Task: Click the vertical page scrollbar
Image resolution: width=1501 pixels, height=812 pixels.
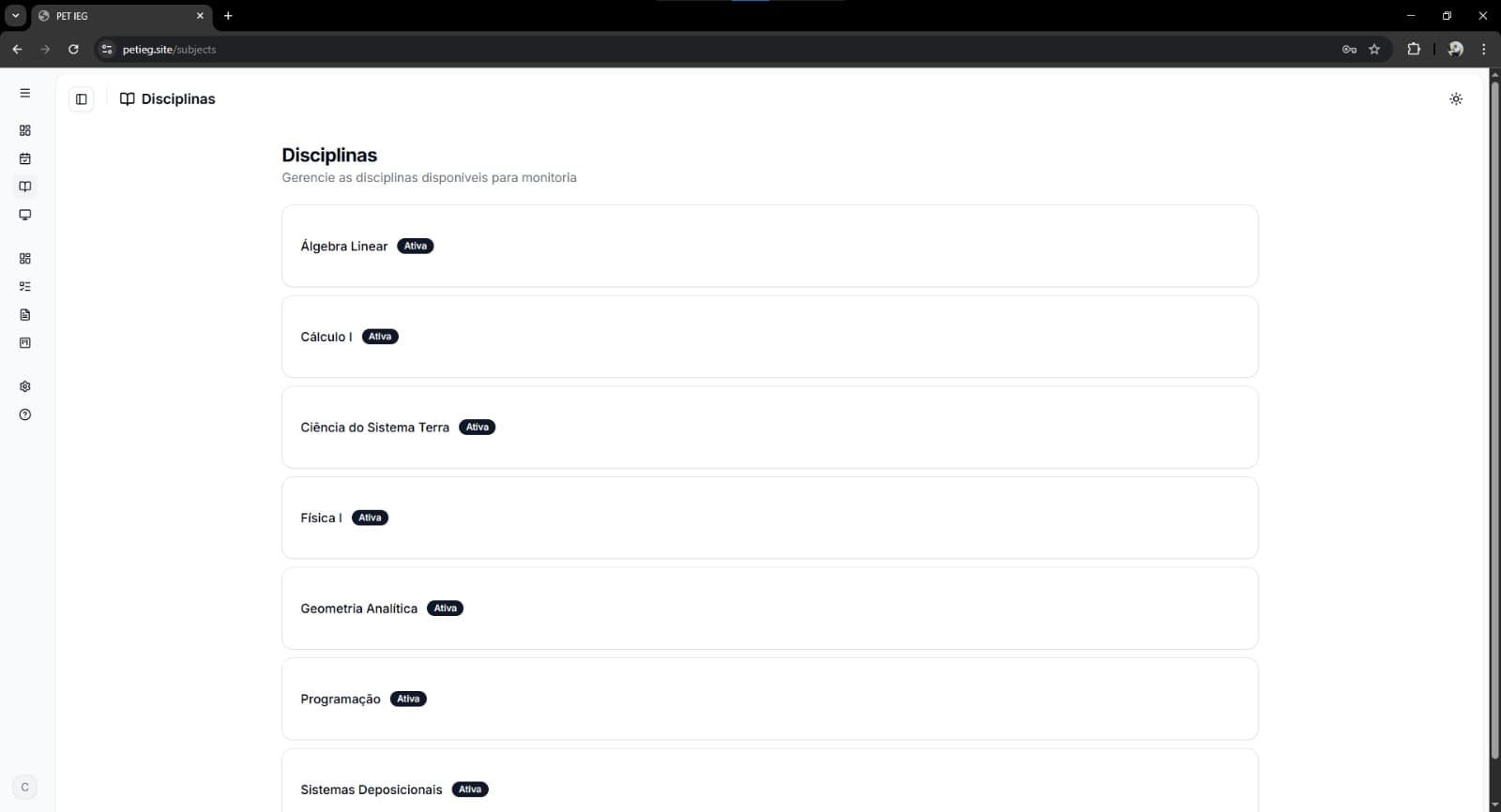Action: (1494, 422)
